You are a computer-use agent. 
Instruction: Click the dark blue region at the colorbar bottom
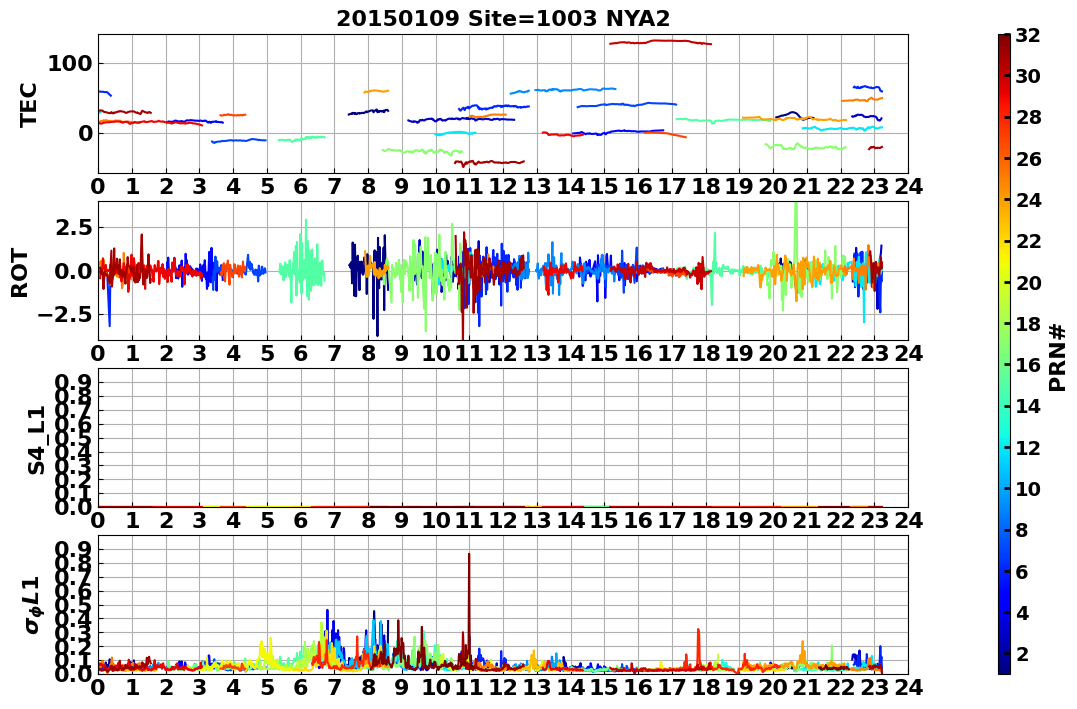(x=1004, y=666)
